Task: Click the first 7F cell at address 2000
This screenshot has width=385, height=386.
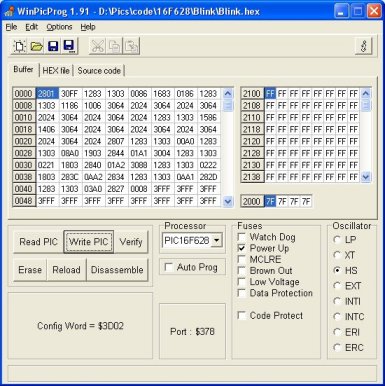Action: [270, 201]
